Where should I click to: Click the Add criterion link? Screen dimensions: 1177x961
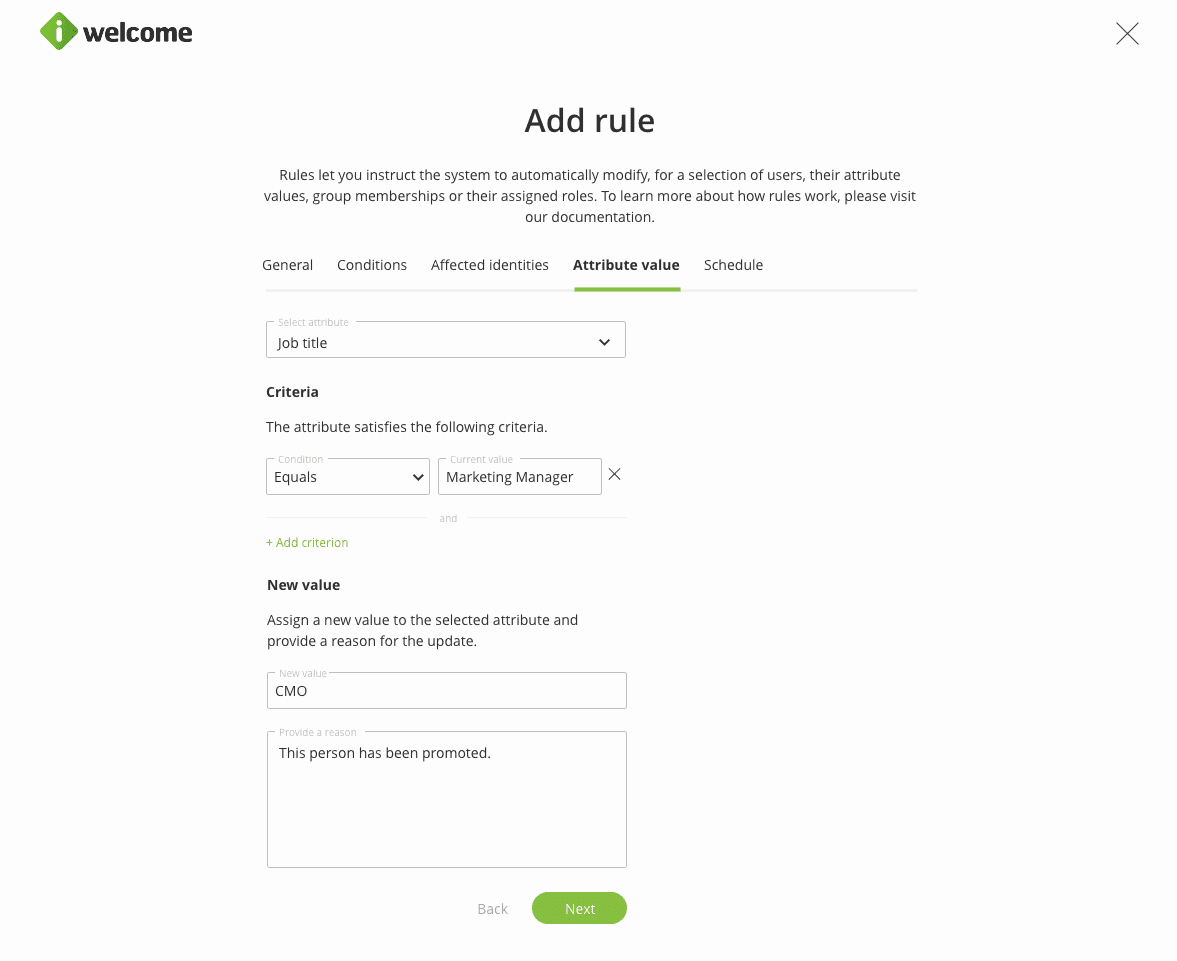click(x=307, y=543)
